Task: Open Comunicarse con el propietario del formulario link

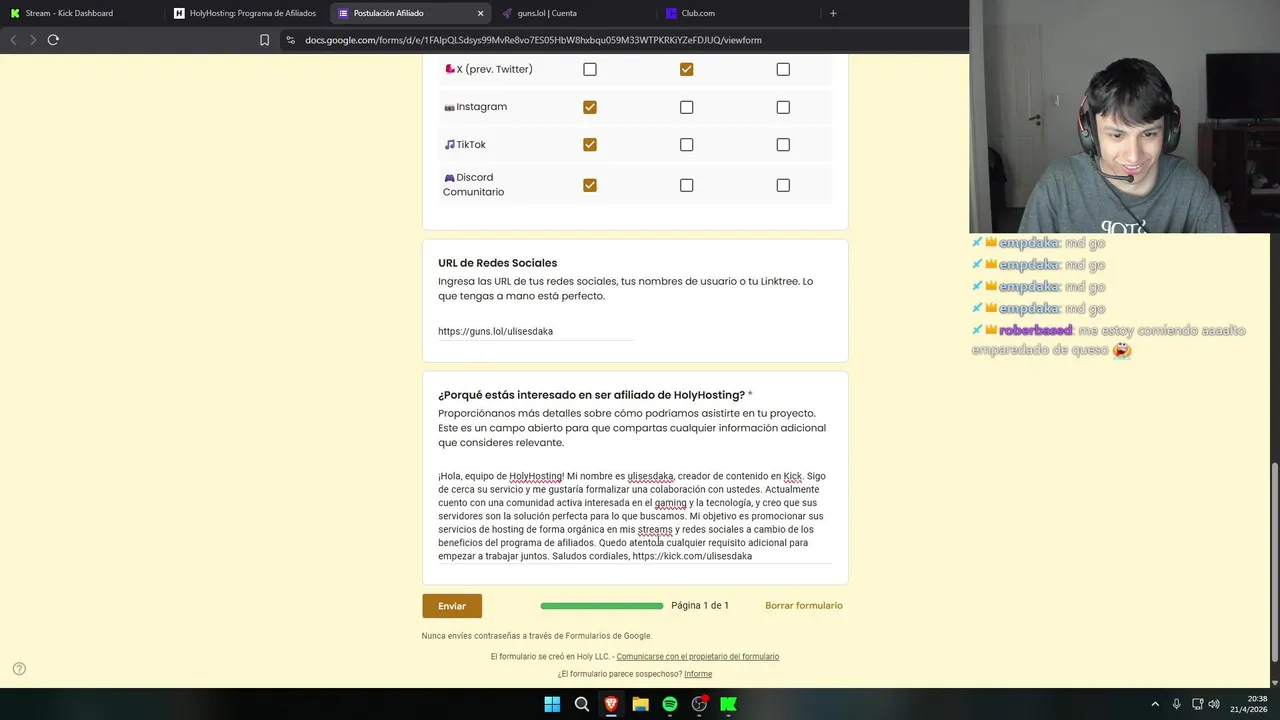Action: point(698,657)
